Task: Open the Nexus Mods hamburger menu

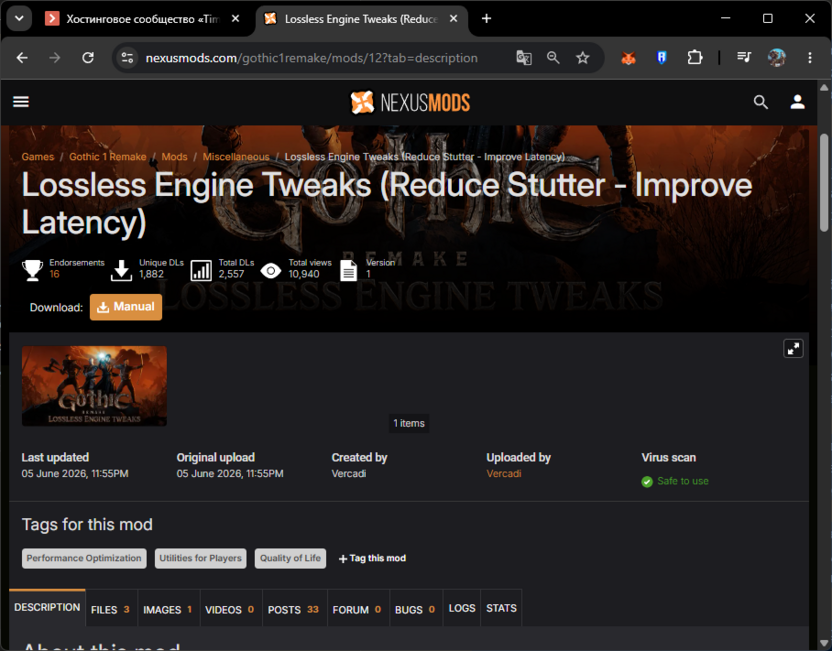Action: (21, 101)
